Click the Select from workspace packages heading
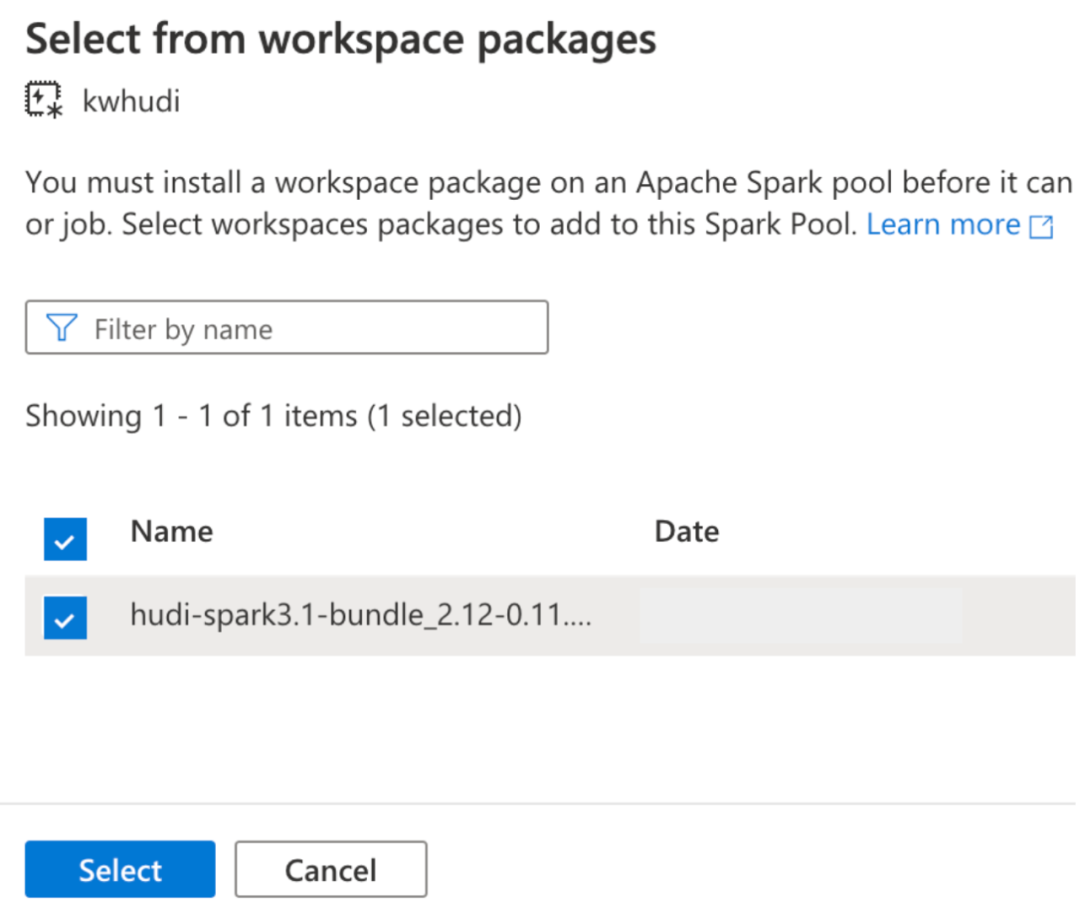Image resolution: width=1080 pixels, height=913 pixels. (340, 39)
